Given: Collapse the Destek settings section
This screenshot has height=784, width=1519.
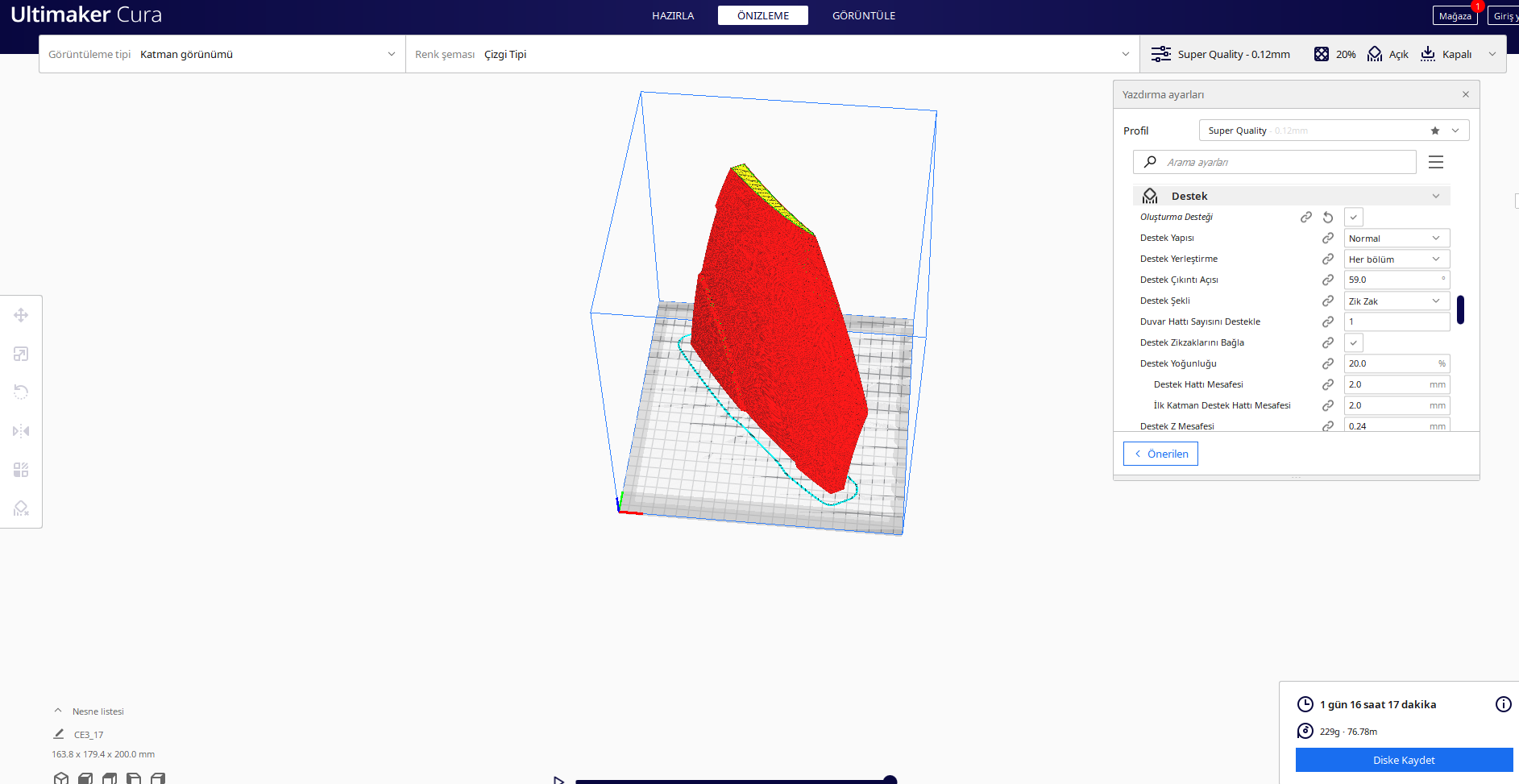Looking at the screenshot, I should (x=1292, y=196).
